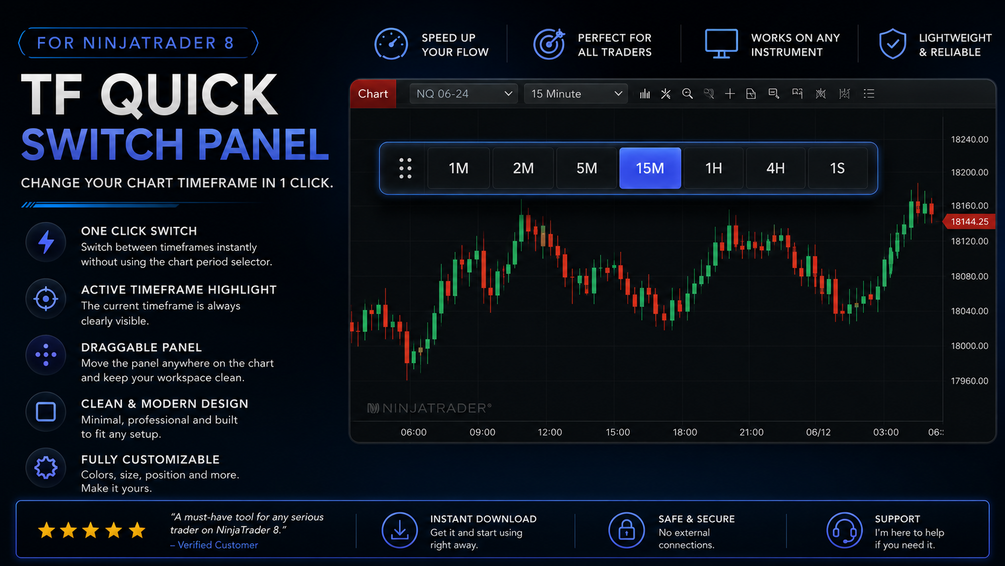The height and width of the screenshot is (566, 1005).
Task: Click the SAFE & SECURE heading
Action: tap(697, 519)
